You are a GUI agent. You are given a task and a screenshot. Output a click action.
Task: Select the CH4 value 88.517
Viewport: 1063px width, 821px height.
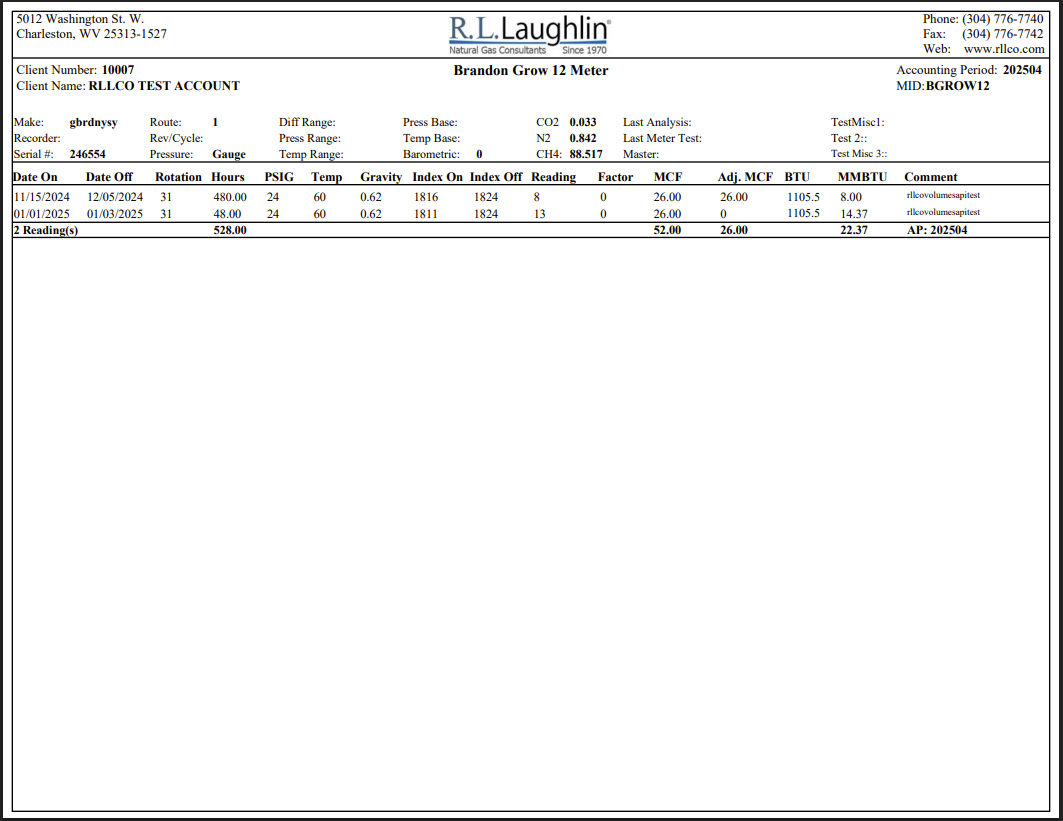(x=581, y=154)
